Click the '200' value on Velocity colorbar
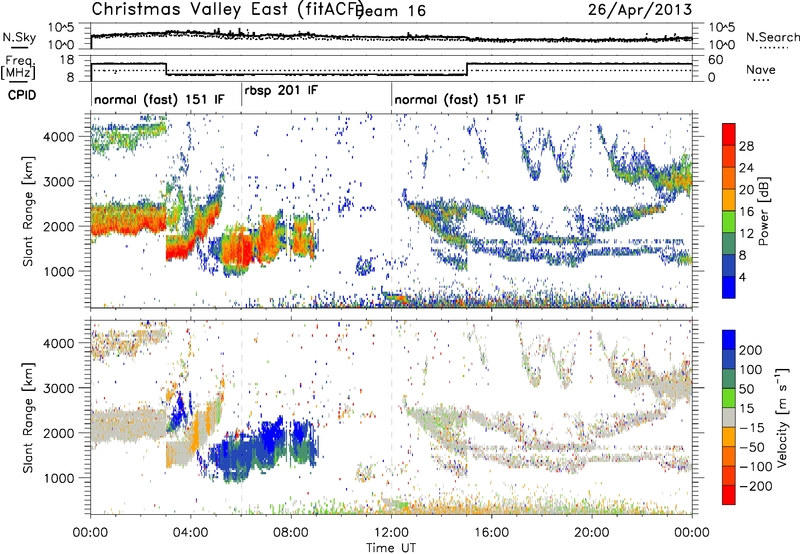 click(751, 350)
